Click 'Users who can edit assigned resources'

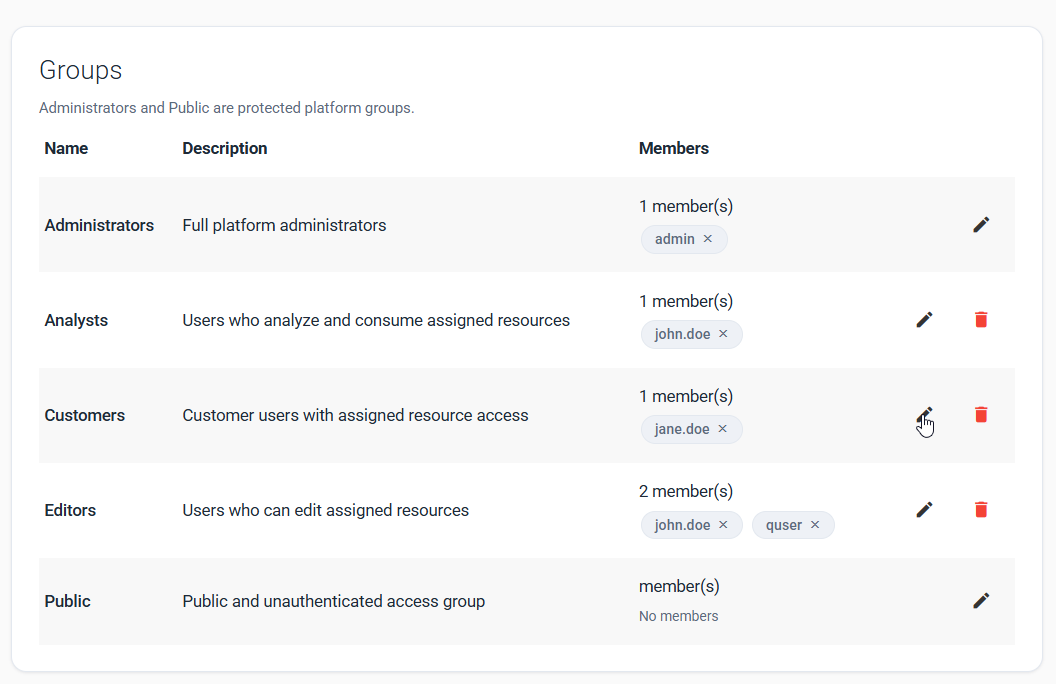coord(325,510)
